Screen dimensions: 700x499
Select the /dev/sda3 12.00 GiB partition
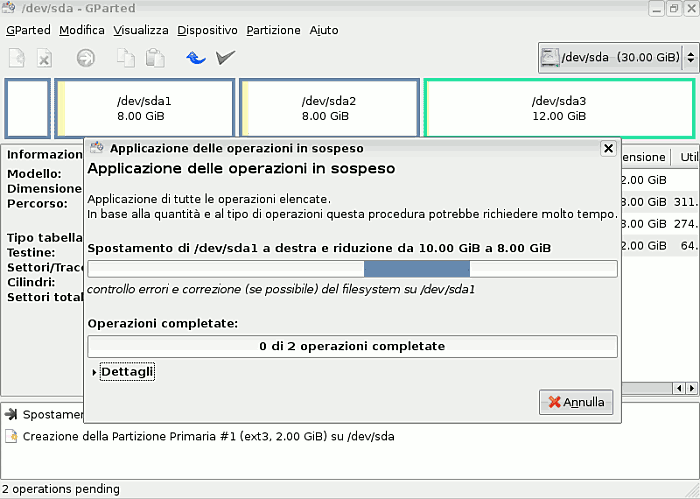558,108
